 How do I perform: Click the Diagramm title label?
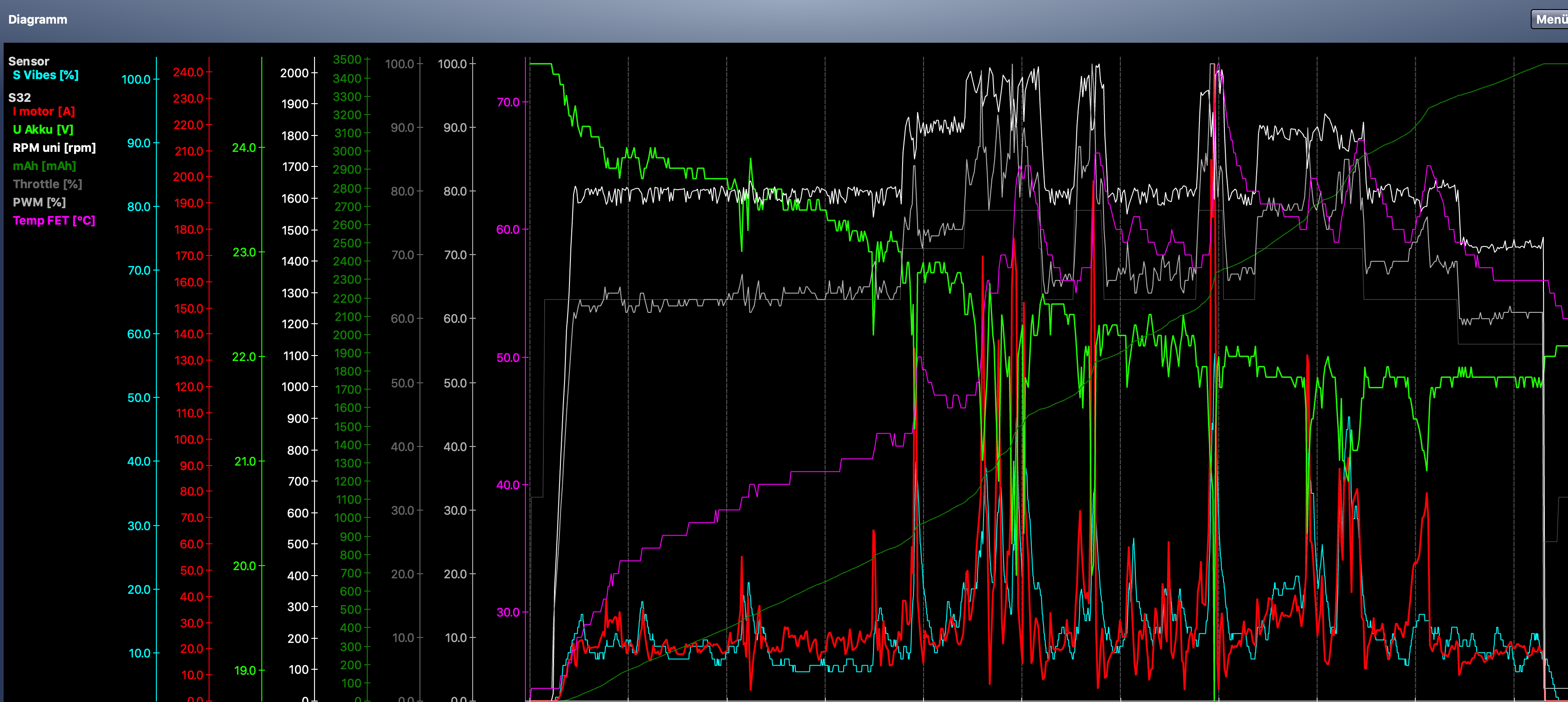click(x=38, y=20)
